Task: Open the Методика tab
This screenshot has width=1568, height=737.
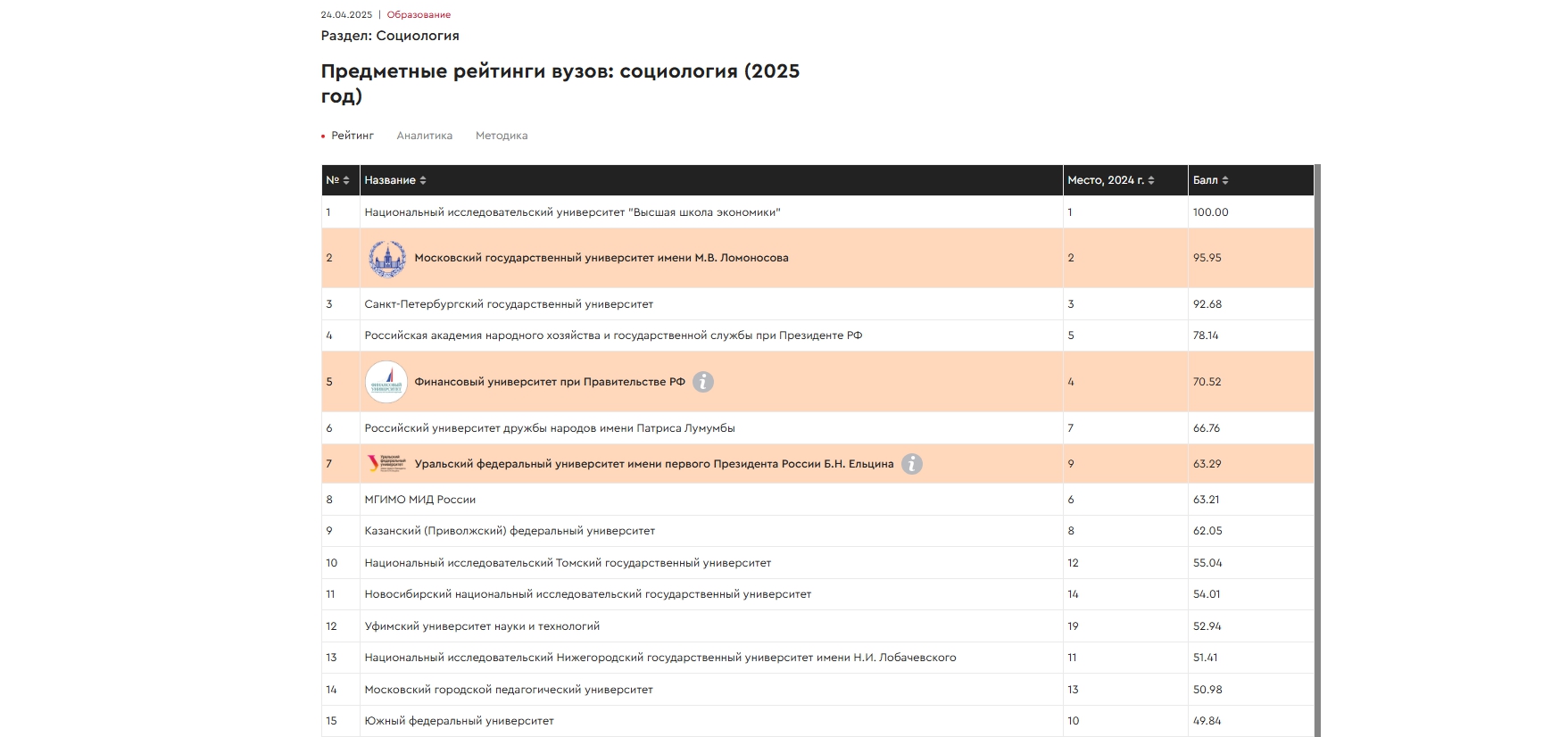Action: click(x=502, y=136)
